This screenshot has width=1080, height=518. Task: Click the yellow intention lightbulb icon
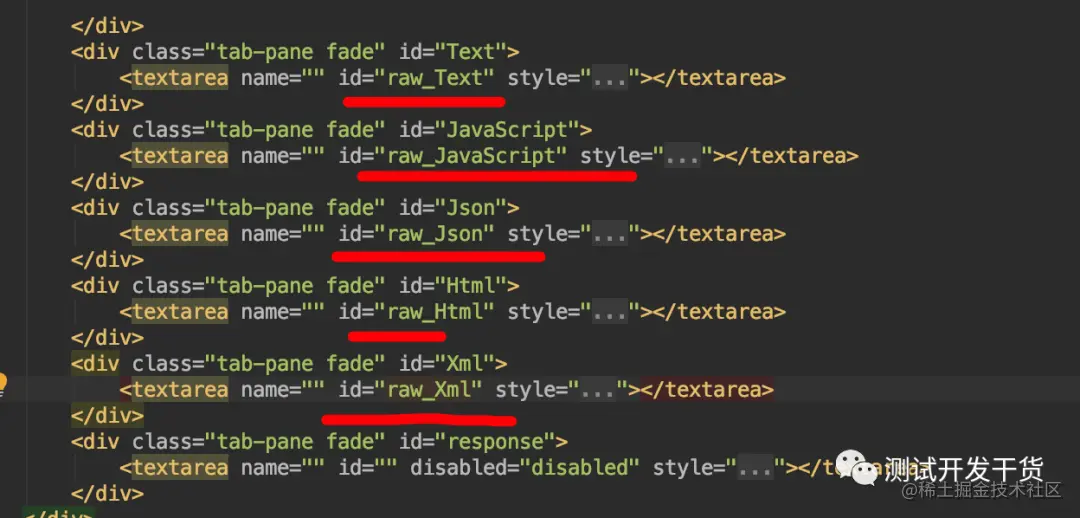(x=2, y=384)
